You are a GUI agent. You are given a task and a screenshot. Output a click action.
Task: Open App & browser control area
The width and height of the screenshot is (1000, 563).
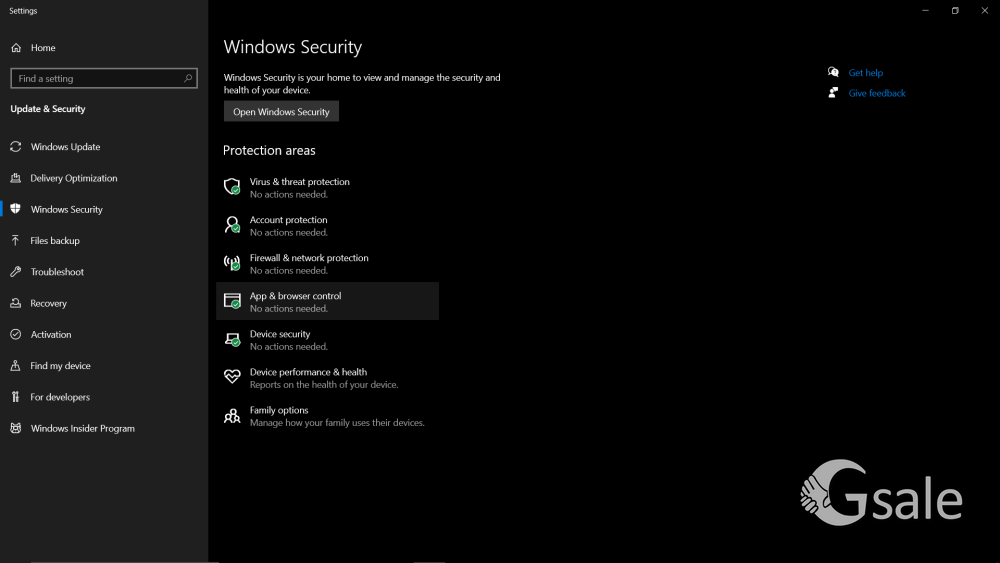327,301
